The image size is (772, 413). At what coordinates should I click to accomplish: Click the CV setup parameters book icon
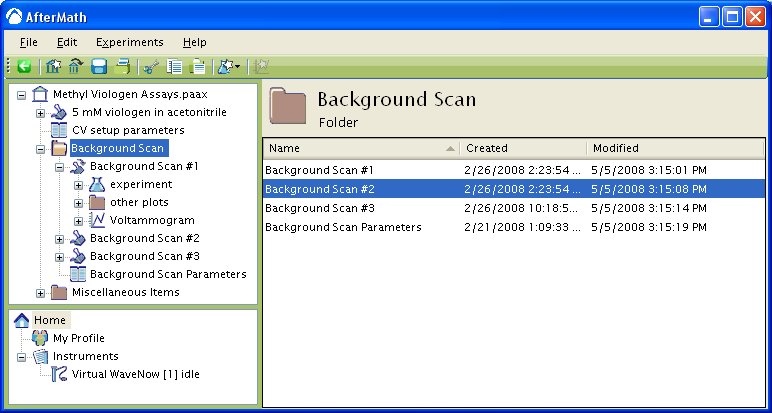(59, 130)
